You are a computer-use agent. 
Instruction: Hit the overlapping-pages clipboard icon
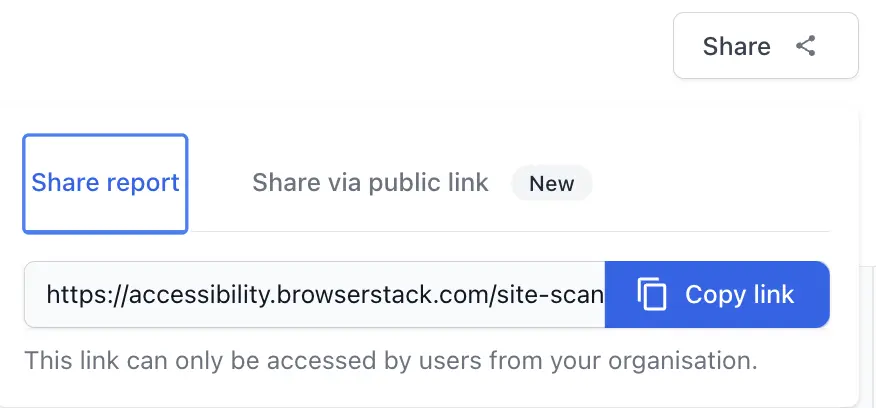[x=652, y=295]
